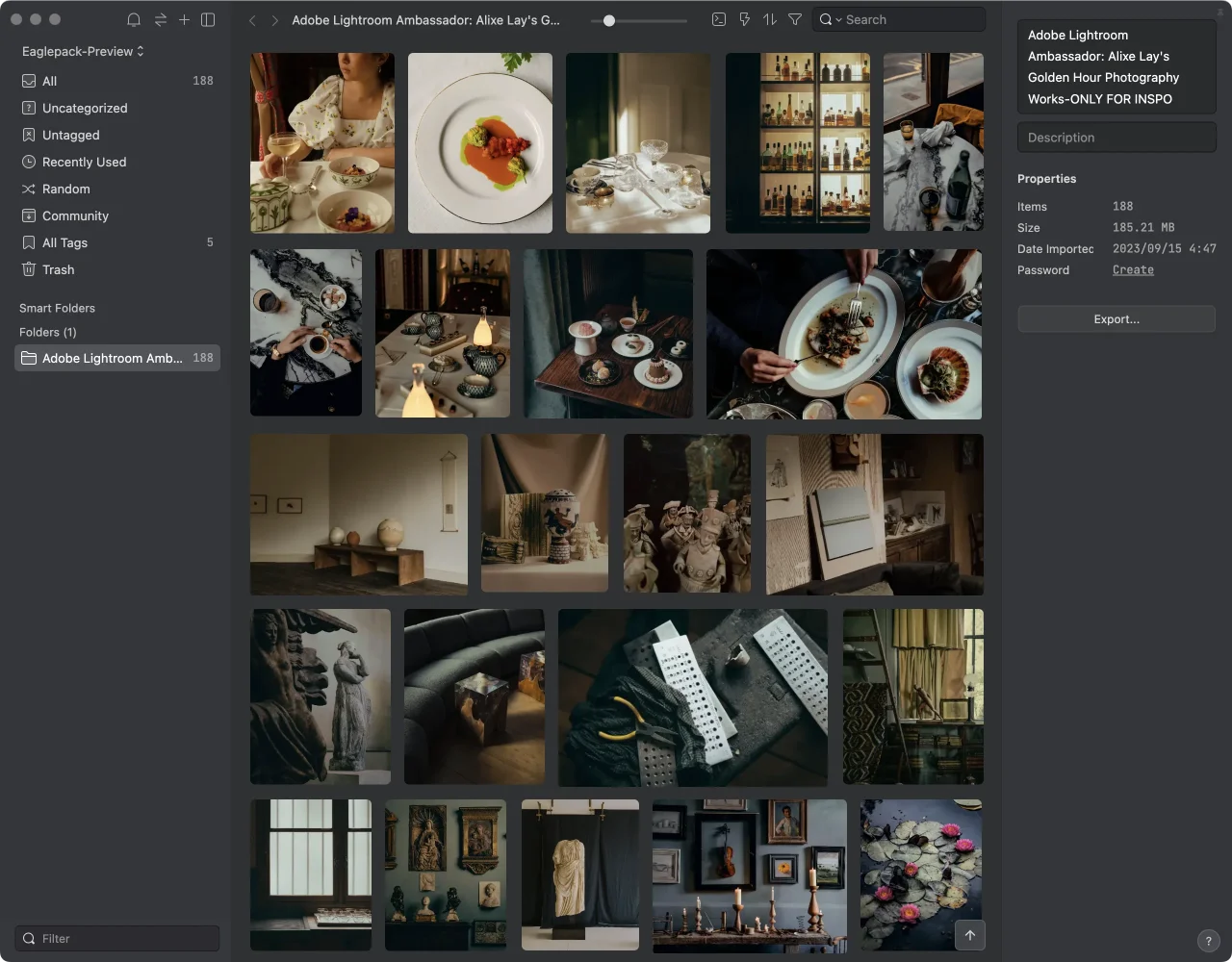
Task: Click the Description input field
Action: click(x=1116, y=138)
